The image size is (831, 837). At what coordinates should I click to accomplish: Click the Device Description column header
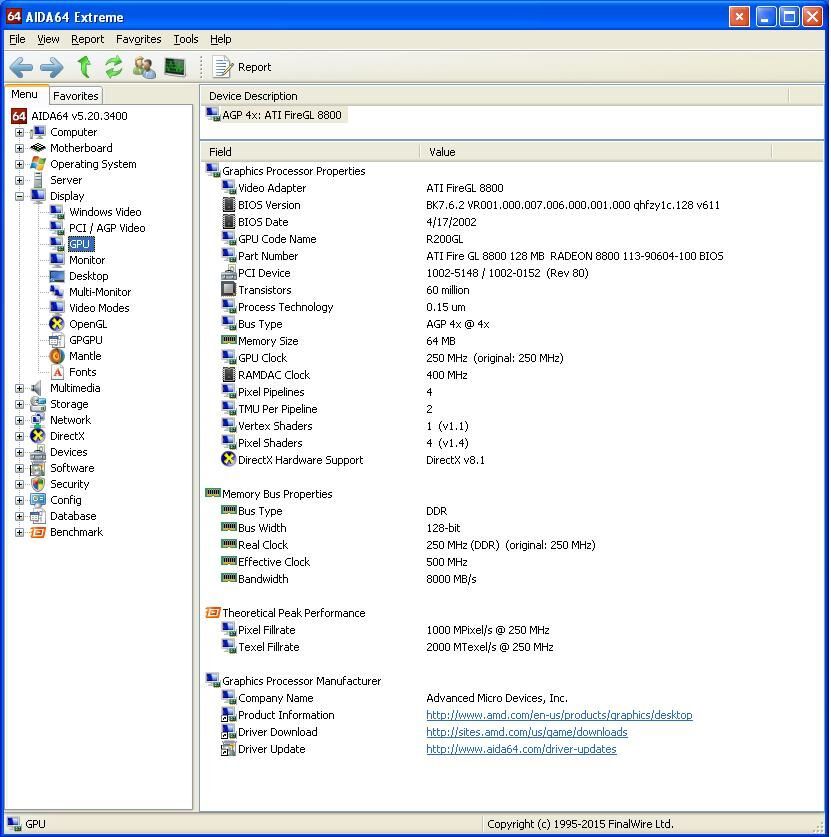[495, 96]
